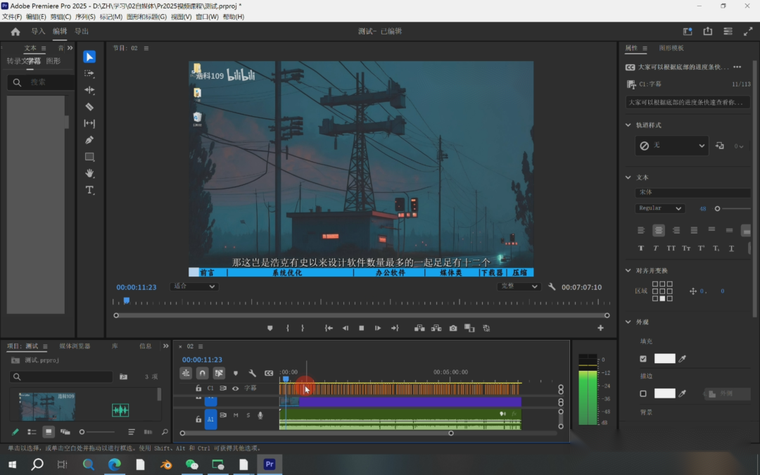The image size is (760, 475).
Task: Select the Pen tool
Action: click(x=89, y=140)
